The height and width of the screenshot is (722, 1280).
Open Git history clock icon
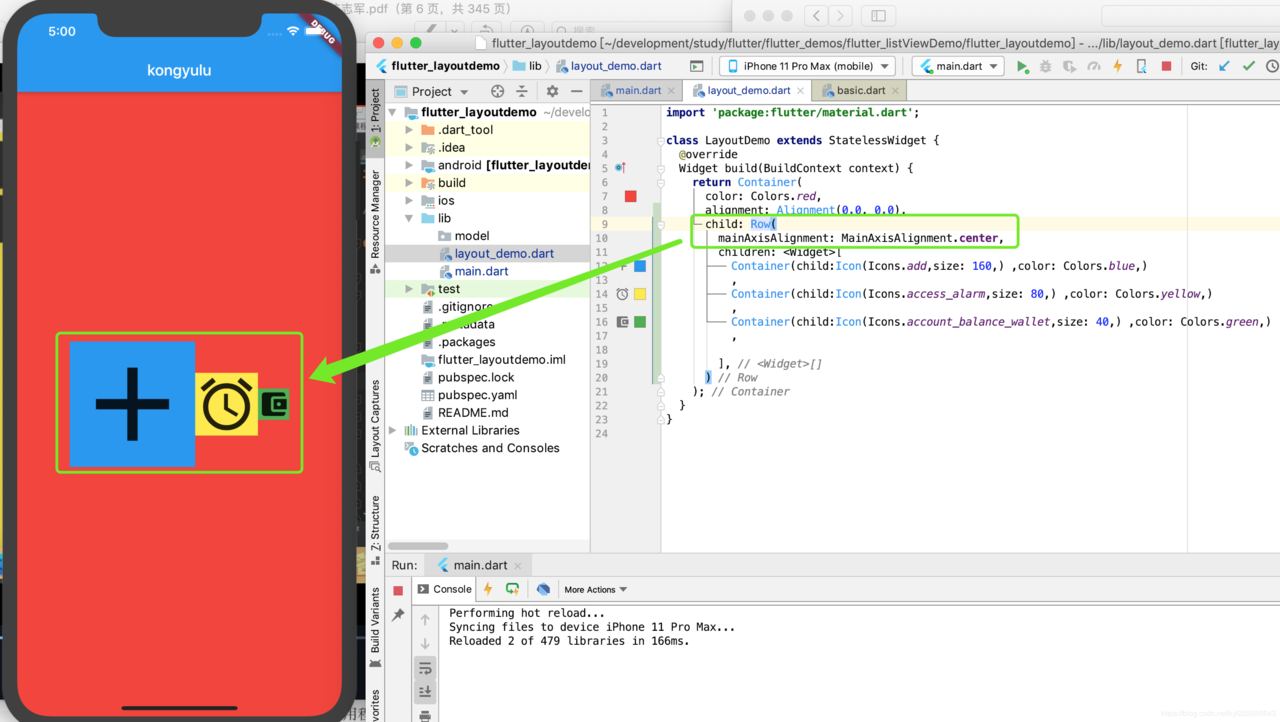(x=1272, y=66)
